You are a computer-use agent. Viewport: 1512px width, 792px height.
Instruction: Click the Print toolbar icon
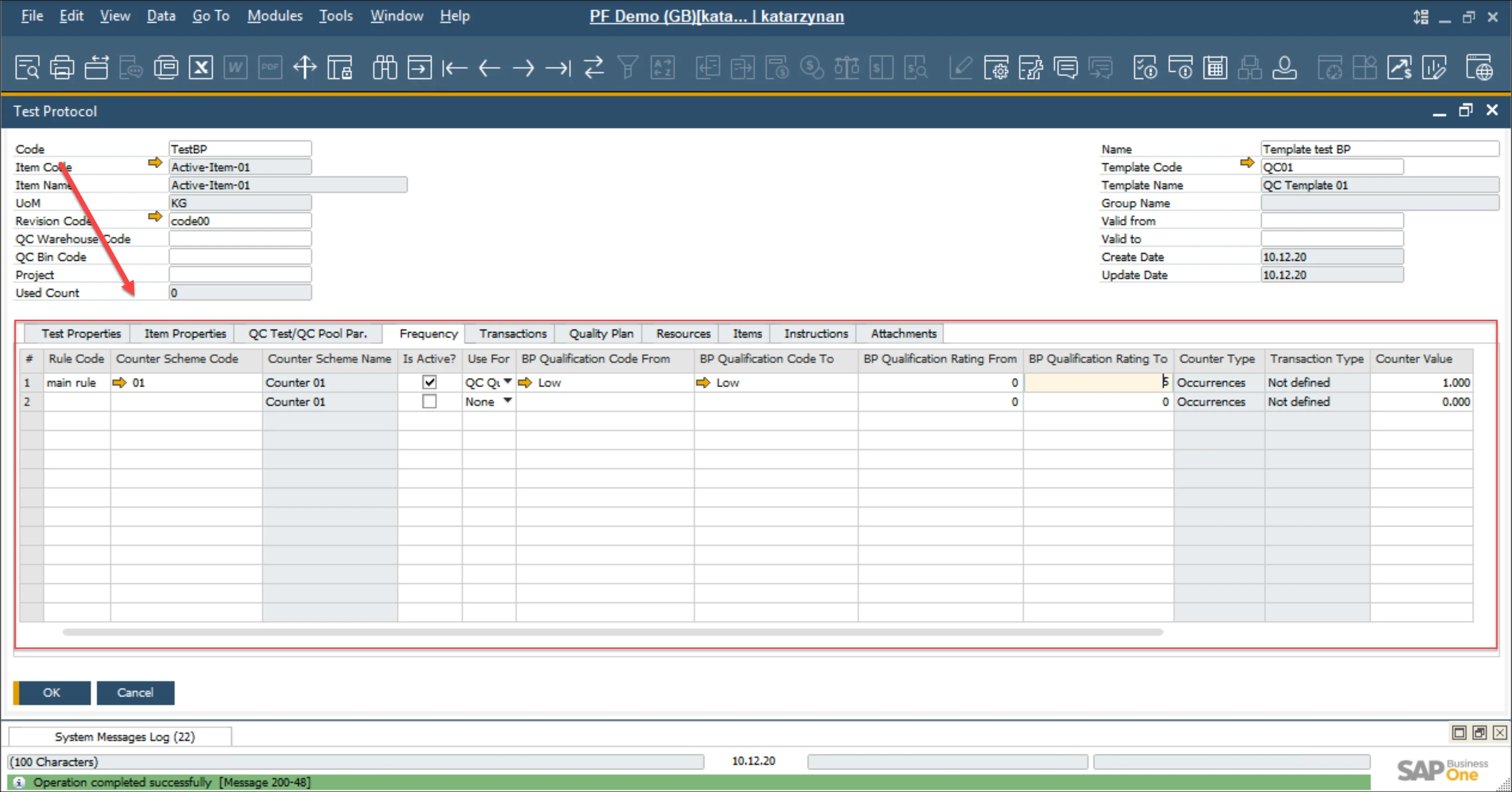(x=62, y=67)
